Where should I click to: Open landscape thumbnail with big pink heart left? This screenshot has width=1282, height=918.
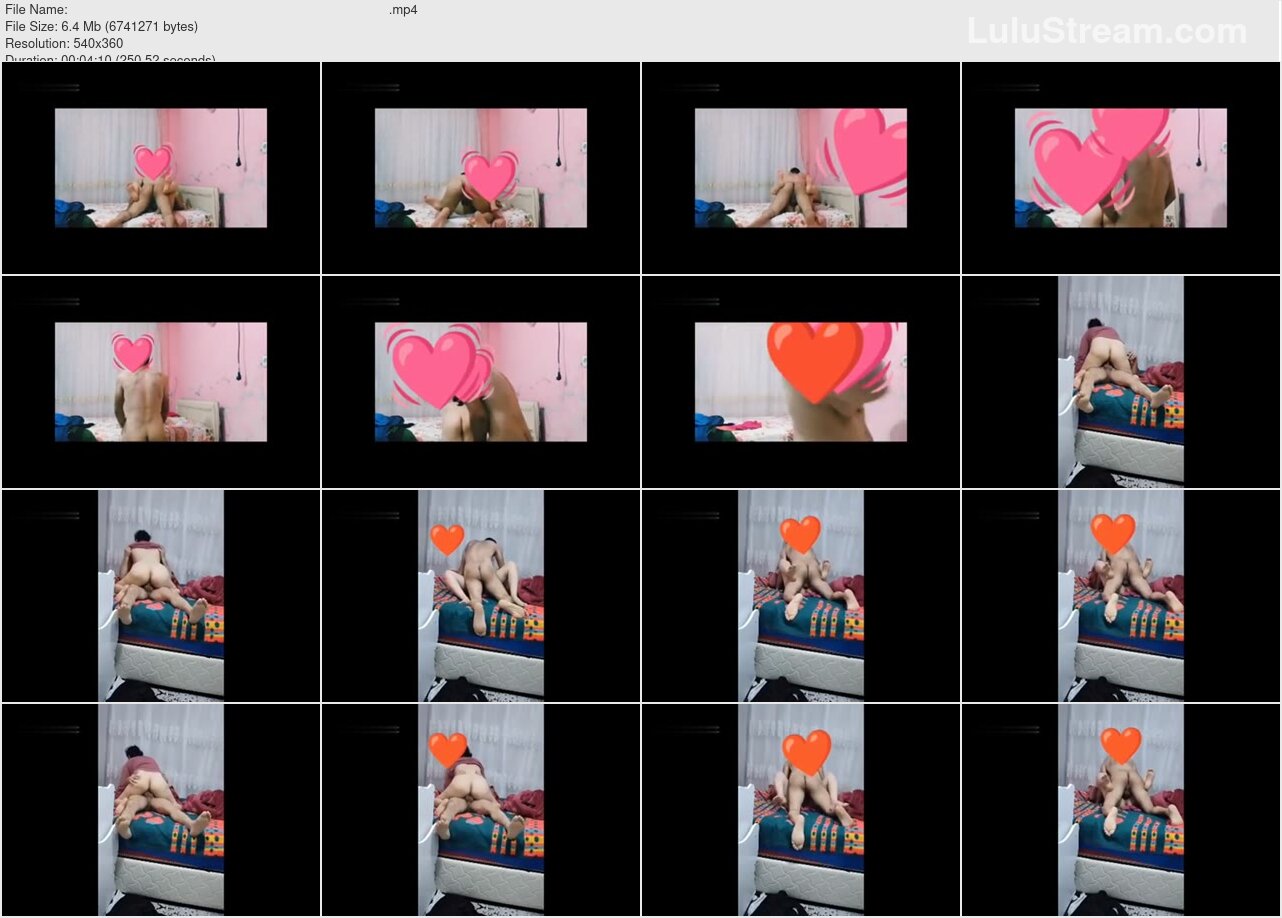point(481,382)
